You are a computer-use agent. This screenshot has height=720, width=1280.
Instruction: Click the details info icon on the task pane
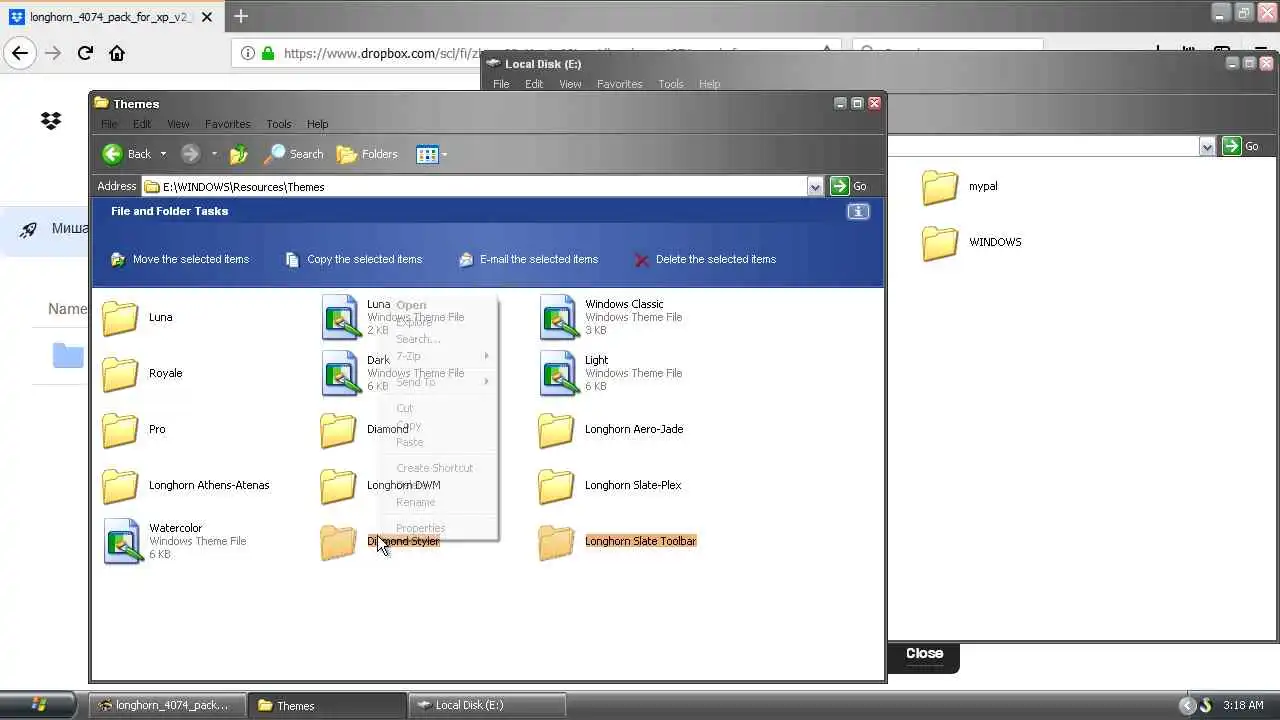[858, 211]
